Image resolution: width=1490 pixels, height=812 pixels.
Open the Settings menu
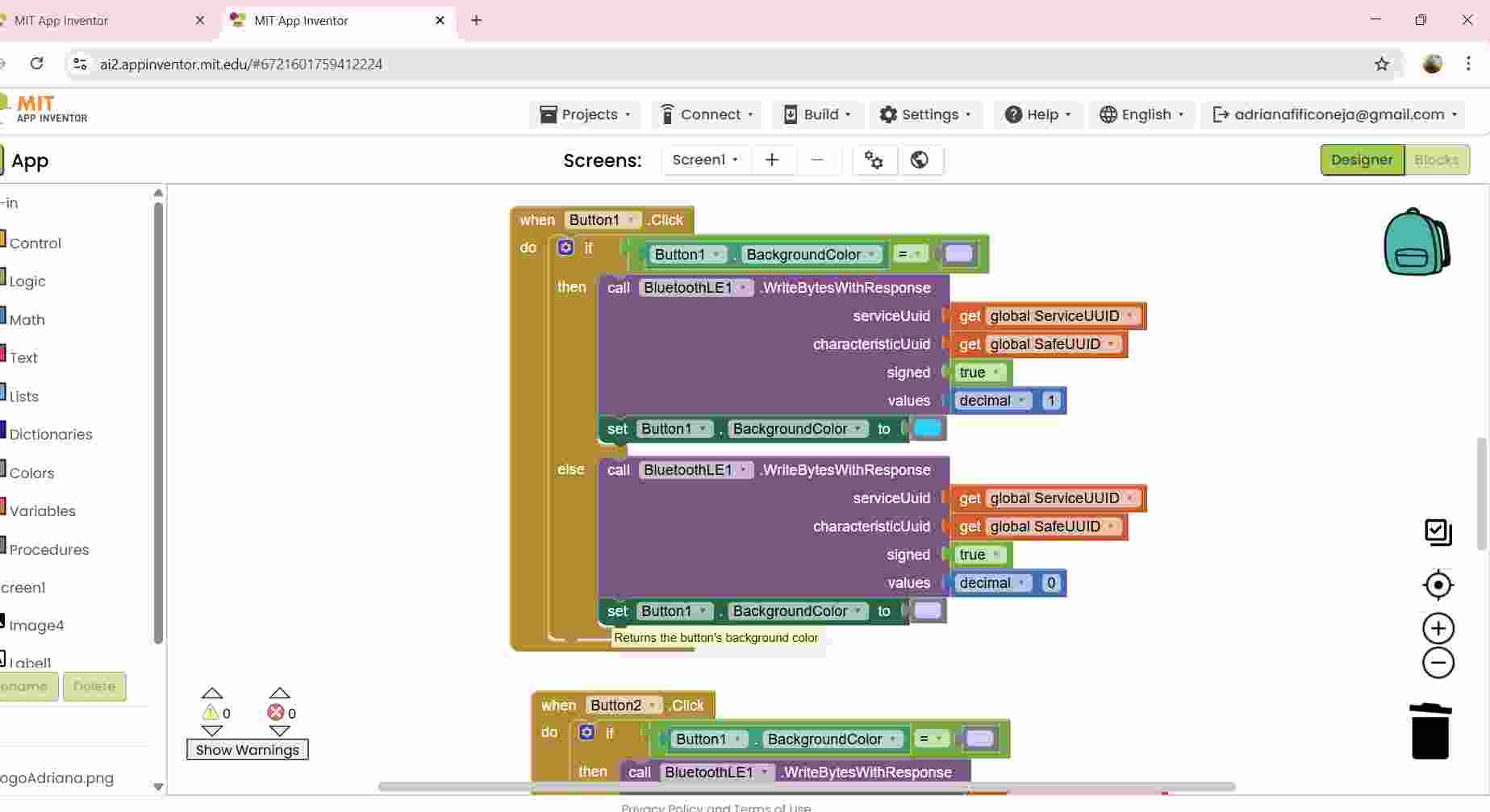click(925, 115)
